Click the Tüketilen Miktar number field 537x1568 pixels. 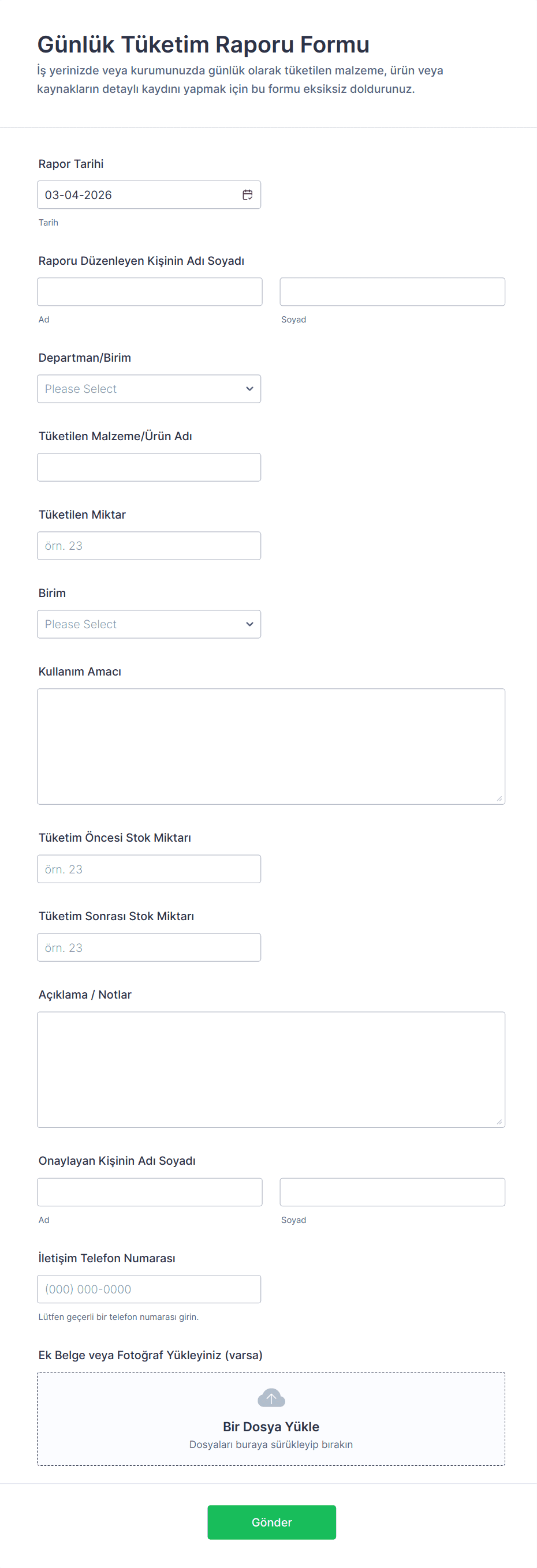tap(149, 546)
